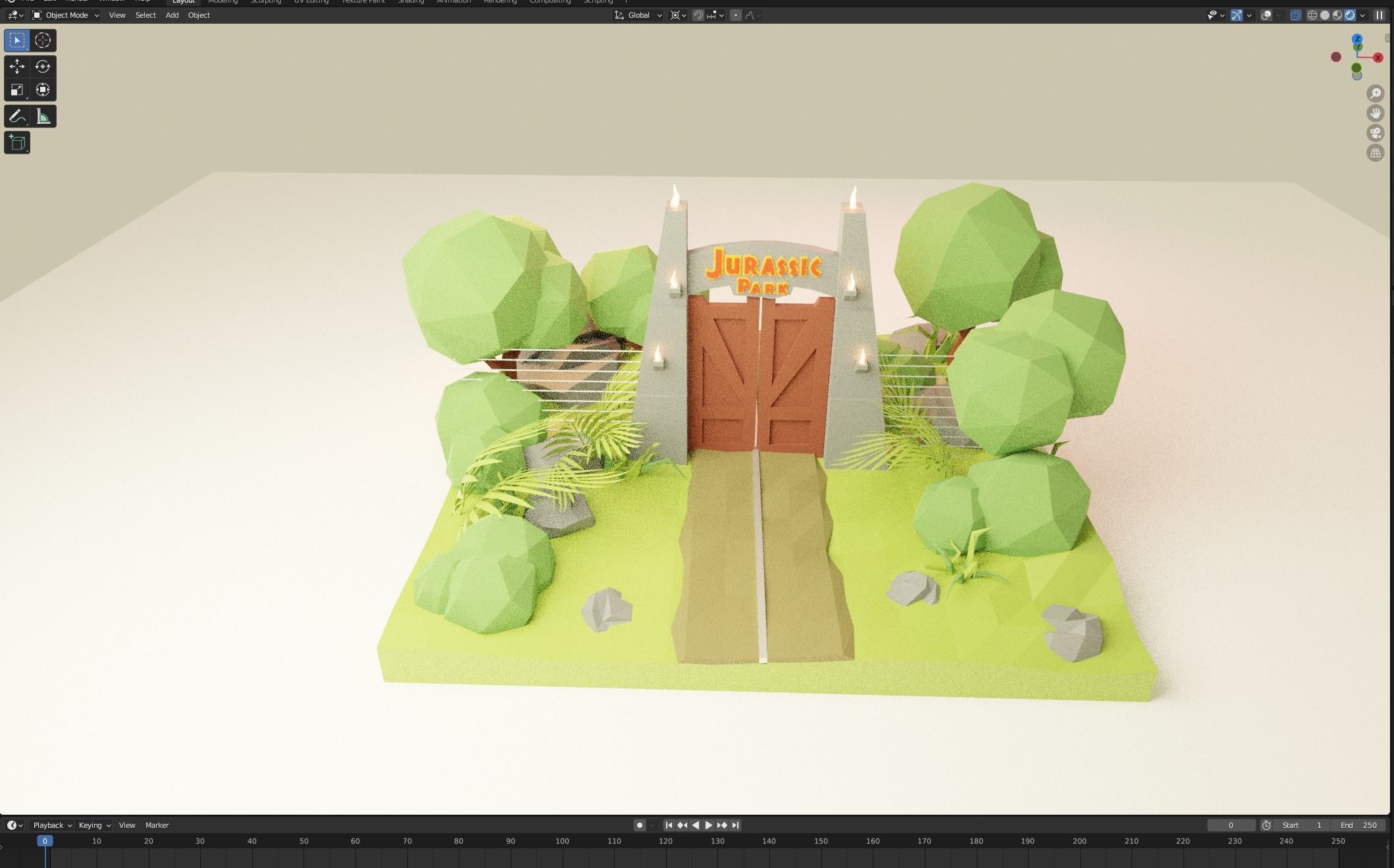Open the Keying dropdown in timeline
Viewport: 1394px width, 868px height.
[95, 825]
